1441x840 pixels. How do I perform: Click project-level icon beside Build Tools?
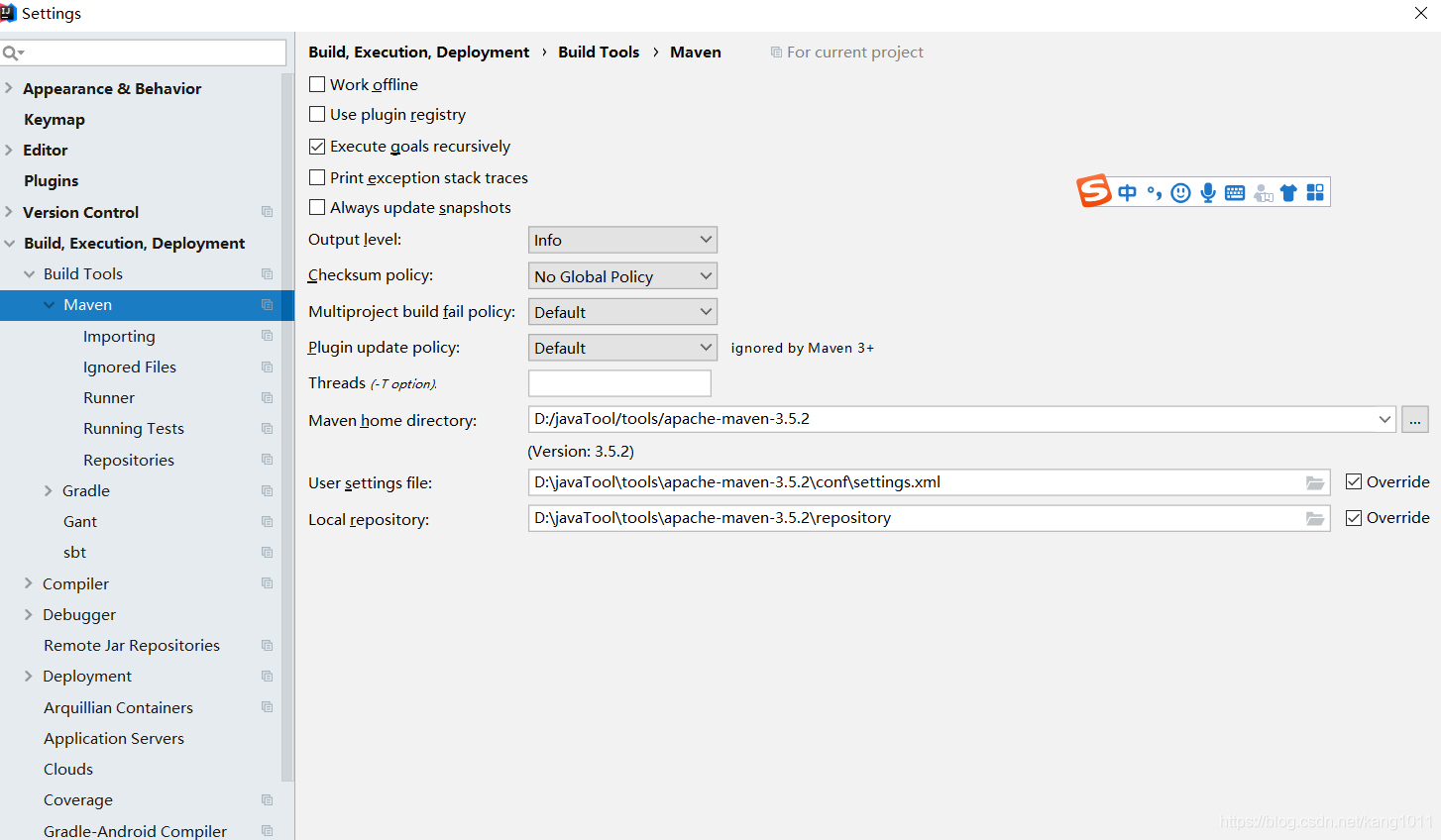pyautogui.click(x=267, y=273)
